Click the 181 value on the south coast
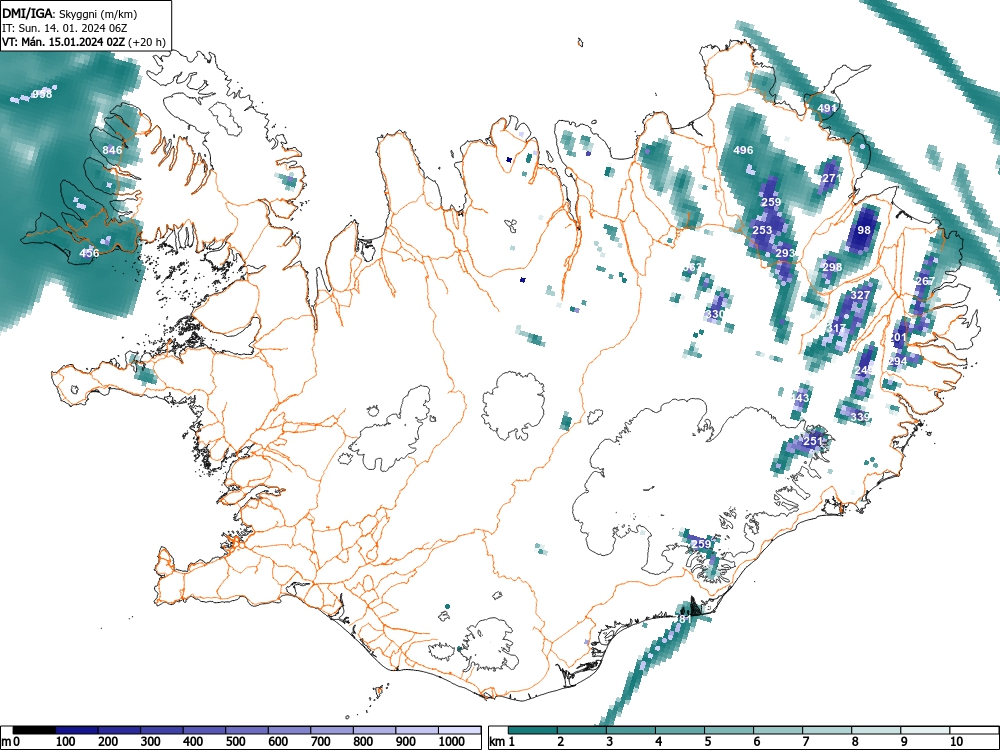This screenshot has height=750, width=1000. tap(682, 619)
